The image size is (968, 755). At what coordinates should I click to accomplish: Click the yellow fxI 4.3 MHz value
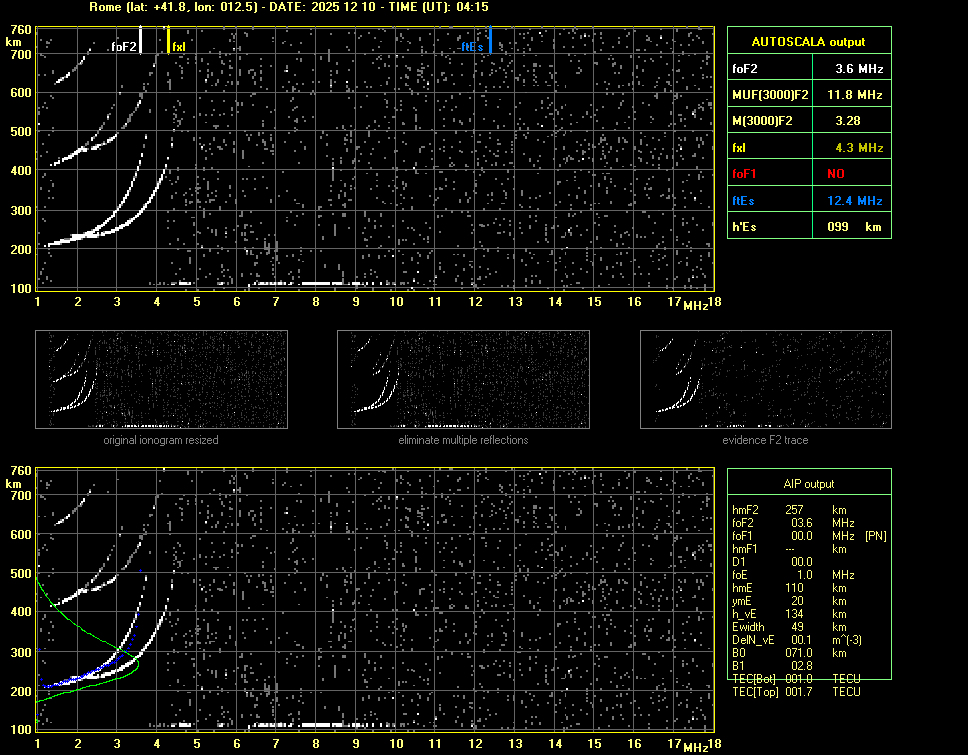[x=859, y=147]
